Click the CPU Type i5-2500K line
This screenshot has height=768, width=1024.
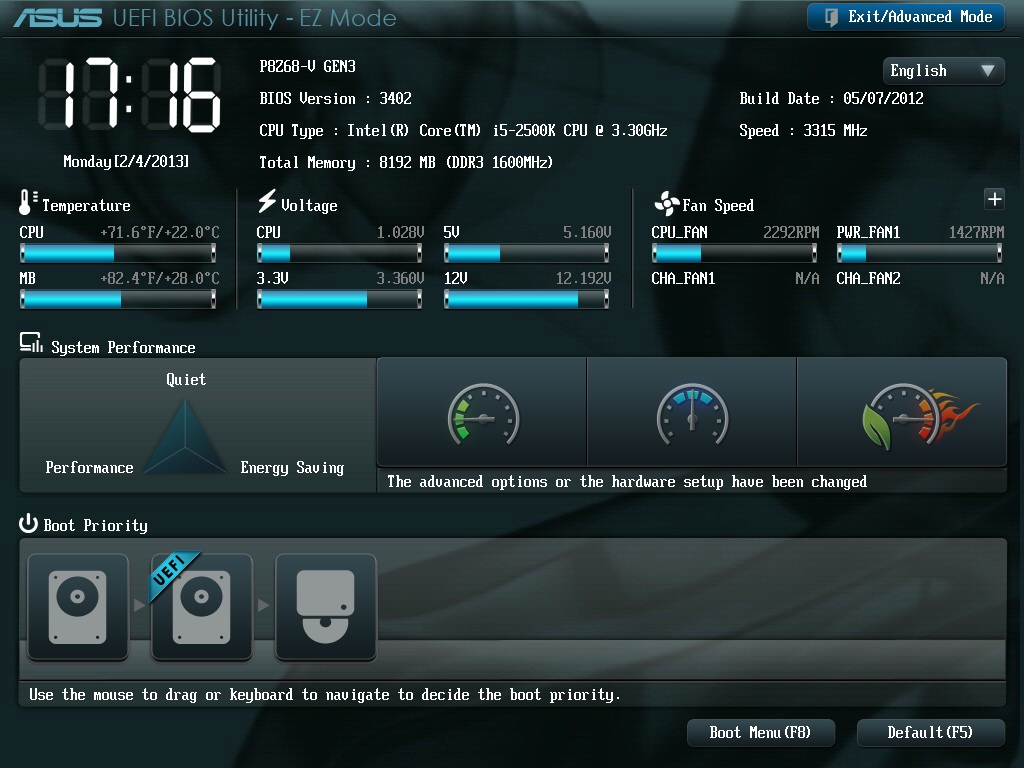(x=463, y=131)
